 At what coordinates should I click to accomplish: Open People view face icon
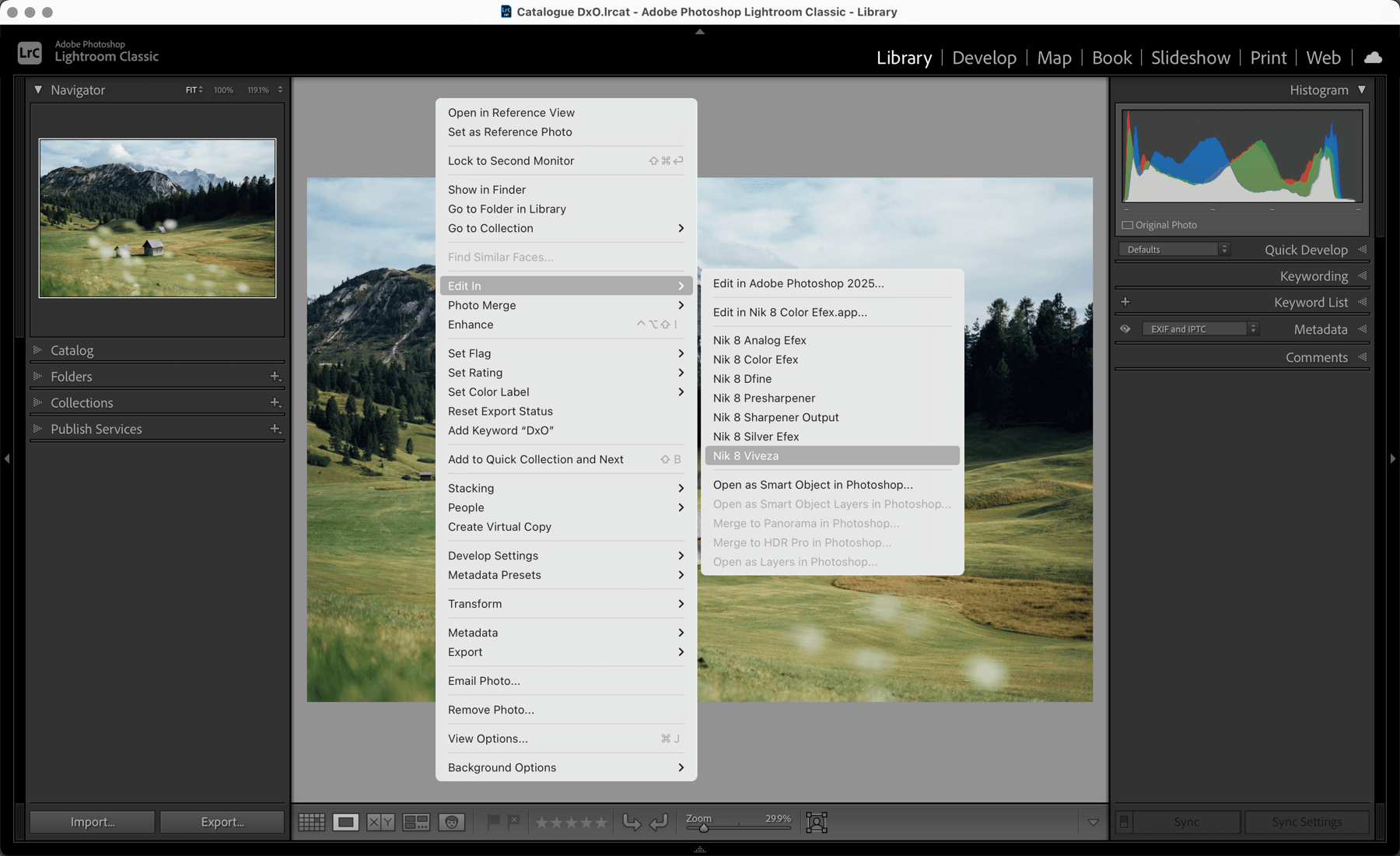452,822
